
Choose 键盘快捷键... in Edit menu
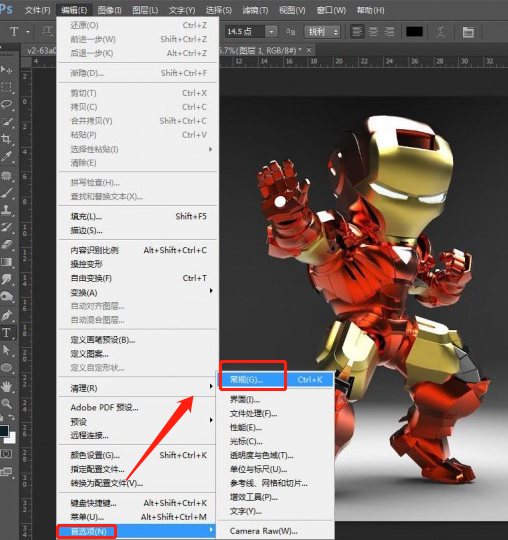tap(138, 503)
